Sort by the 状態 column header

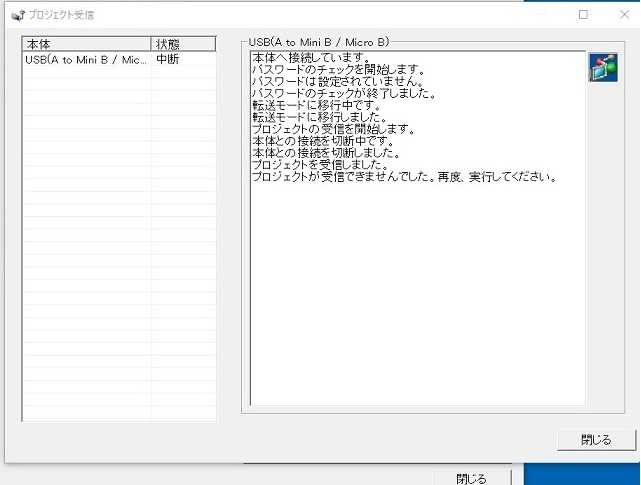[x=183, y=44]
